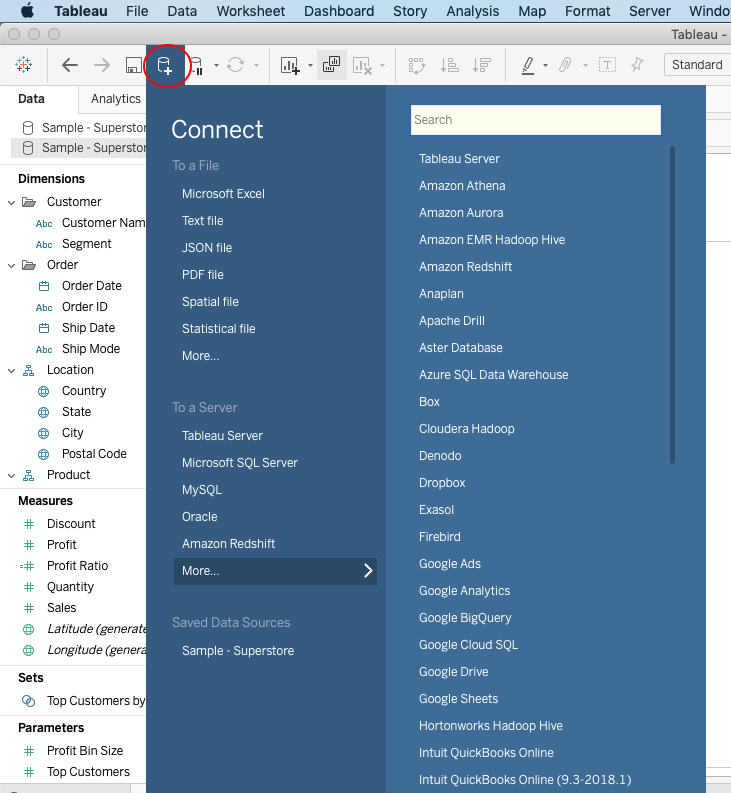
Task: Open the Map menu
Action: (x=532, y=11)
